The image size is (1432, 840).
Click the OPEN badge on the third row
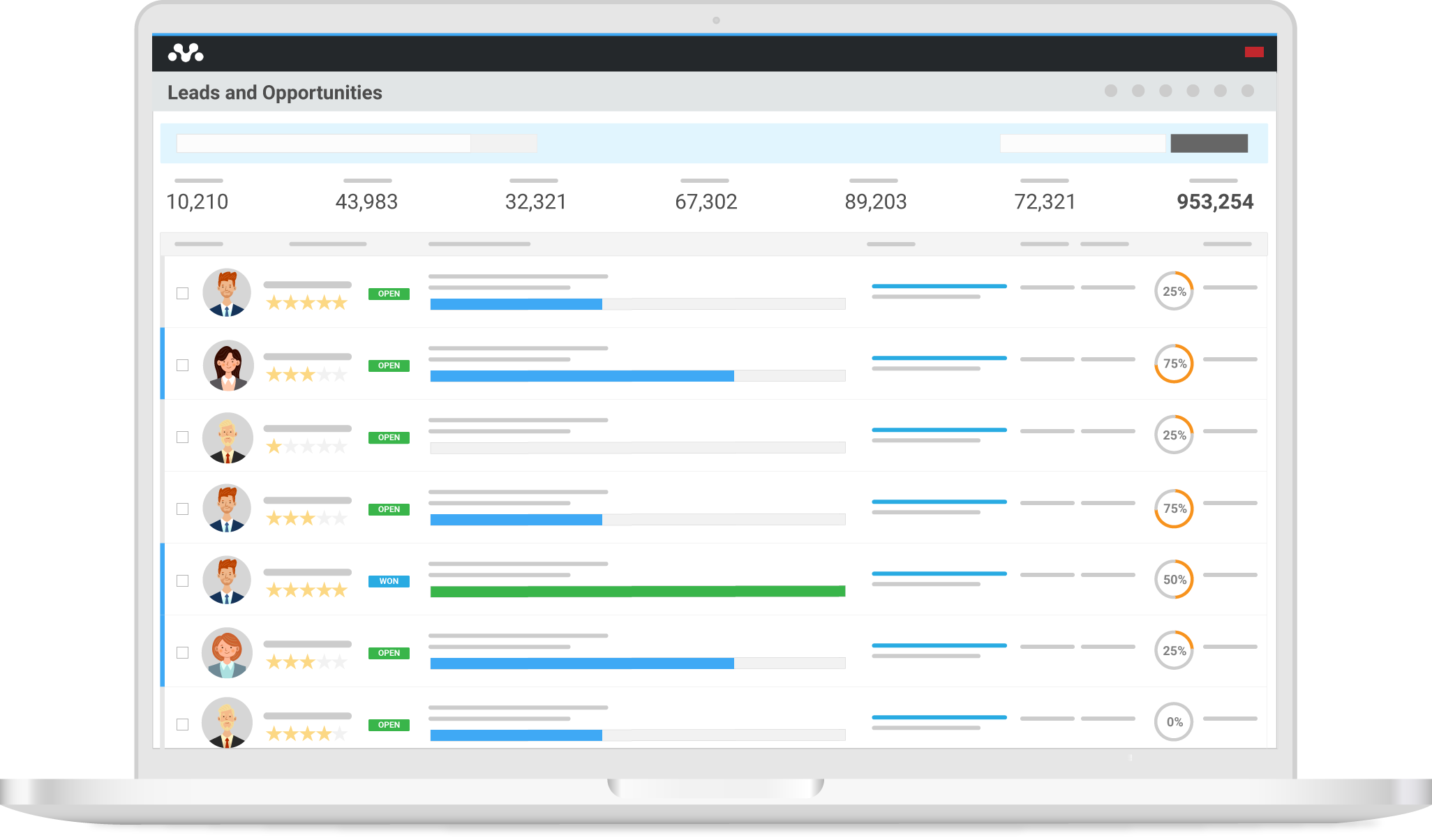(x=389, y=437)
